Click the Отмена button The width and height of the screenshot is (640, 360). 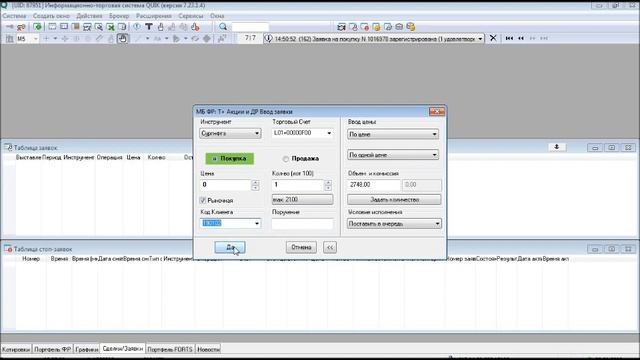pyautogui.click(x=301, y=247)
